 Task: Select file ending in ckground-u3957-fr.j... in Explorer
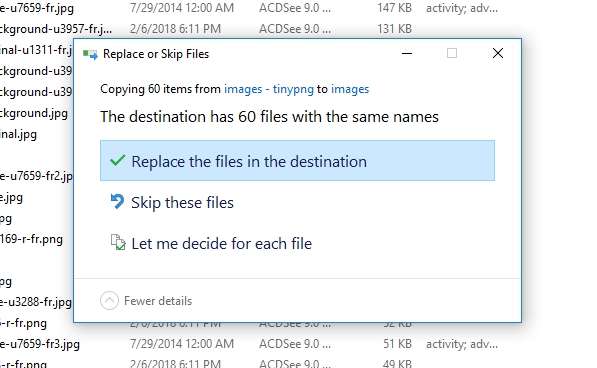56,29
